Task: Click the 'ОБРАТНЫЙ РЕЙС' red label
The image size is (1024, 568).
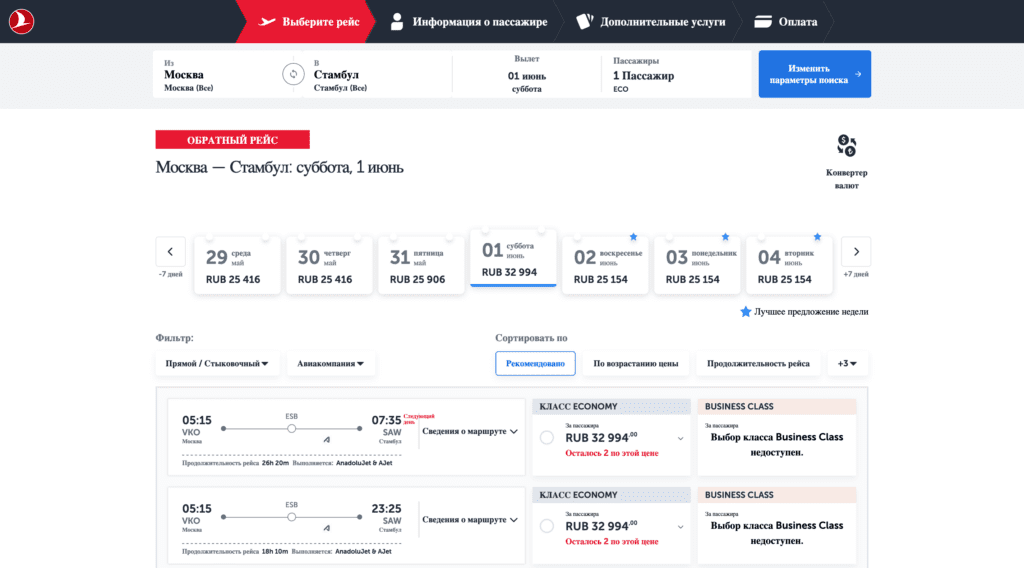Action: tap(232, 140)
